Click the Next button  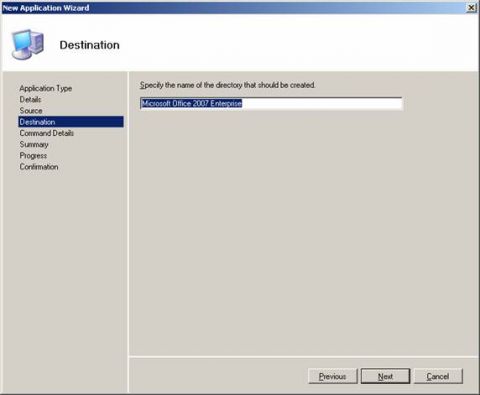385,376
